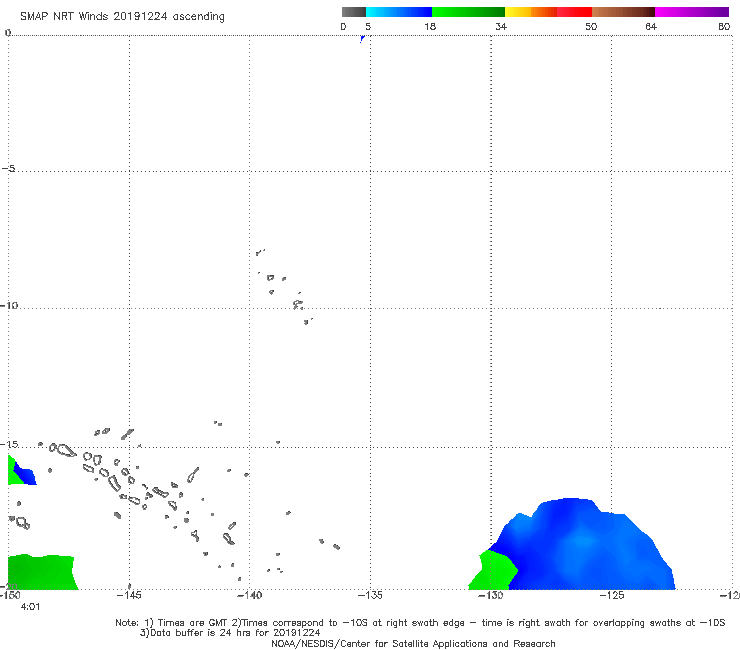Pick the cyan-to-blue segment of the colorbar
Screen dimensions: 740x650
(399, 12)
